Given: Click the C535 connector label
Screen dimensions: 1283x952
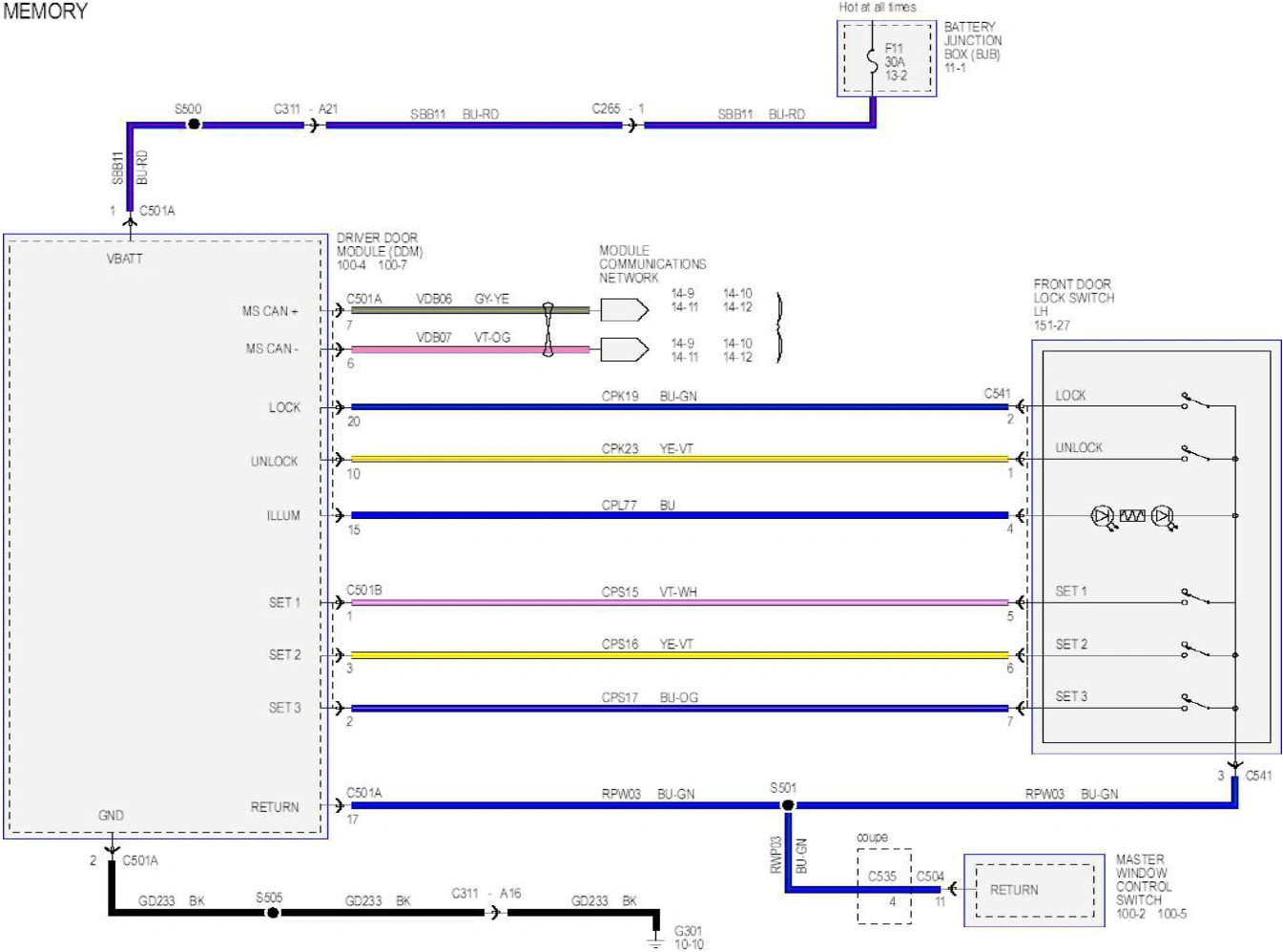Looking at the screenshot, I should click(882, 876).
